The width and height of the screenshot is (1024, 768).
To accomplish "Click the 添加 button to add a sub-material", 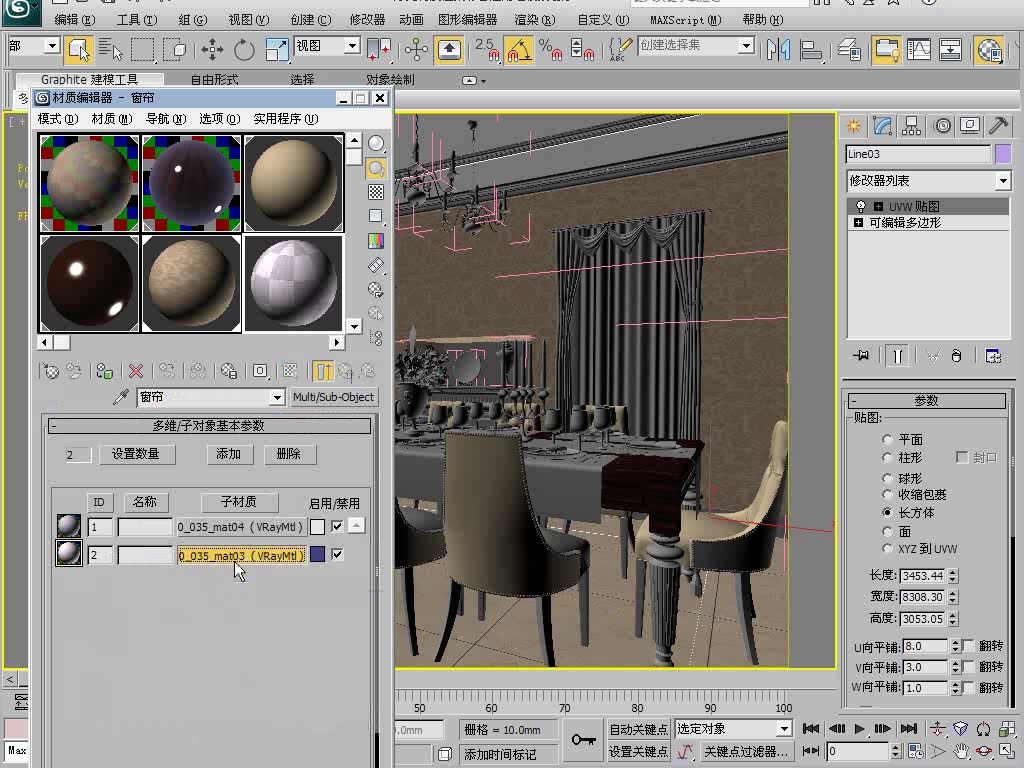I will 228,453.
